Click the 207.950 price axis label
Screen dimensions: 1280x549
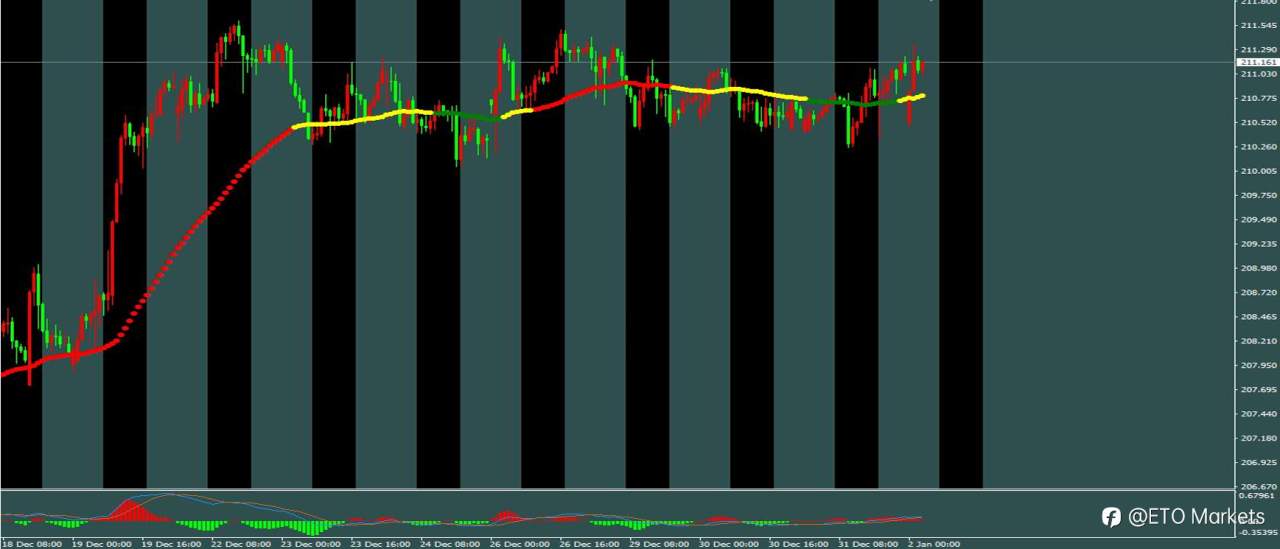pyautogui.click(x=1259, y=366)
